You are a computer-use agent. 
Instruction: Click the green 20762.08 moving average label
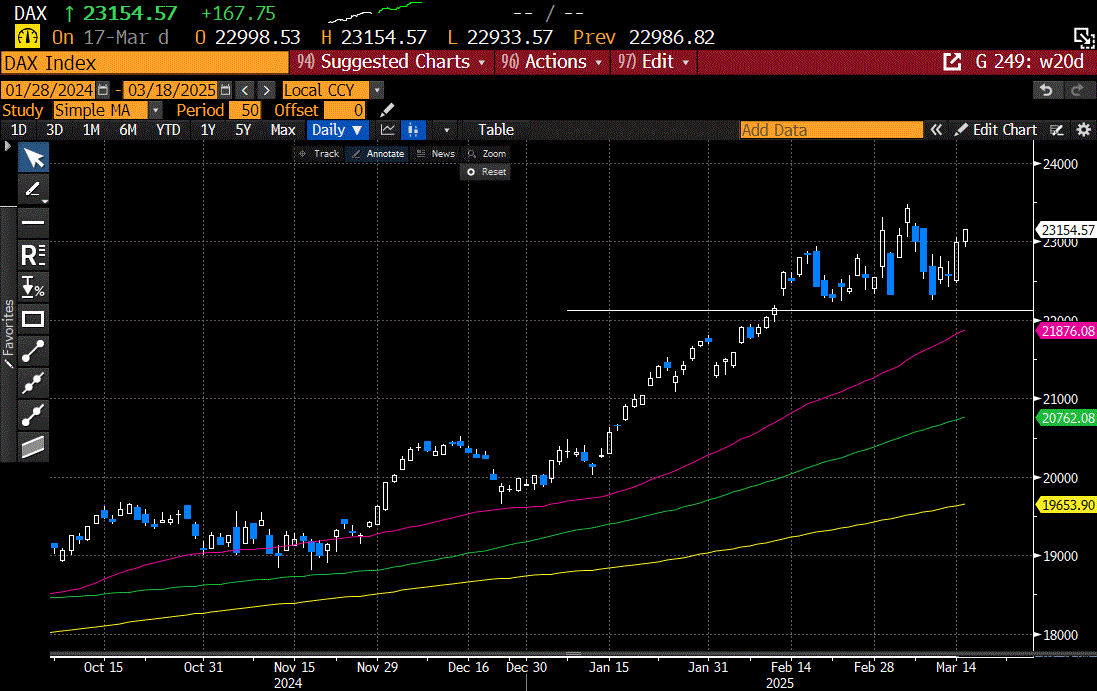coord(1067,418)
